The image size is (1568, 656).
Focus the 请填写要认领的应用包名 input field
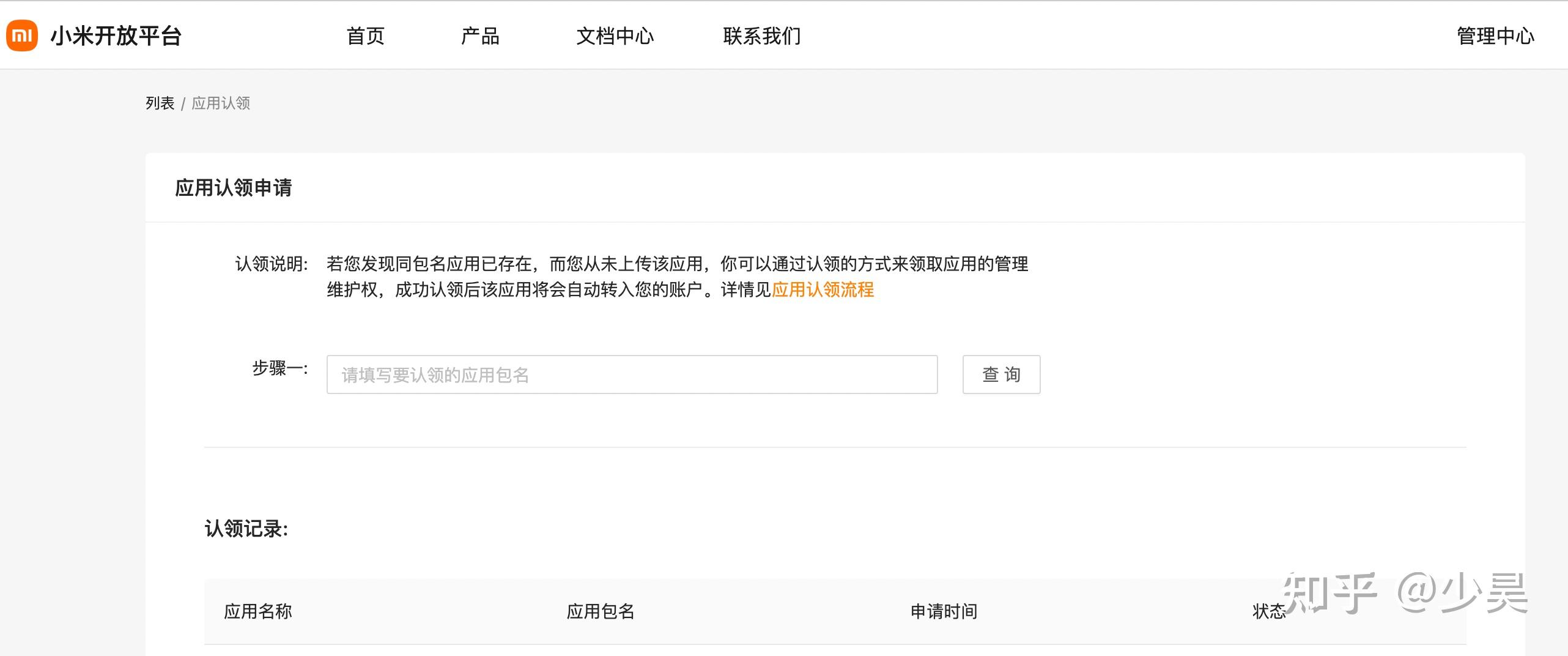[632, 375]
